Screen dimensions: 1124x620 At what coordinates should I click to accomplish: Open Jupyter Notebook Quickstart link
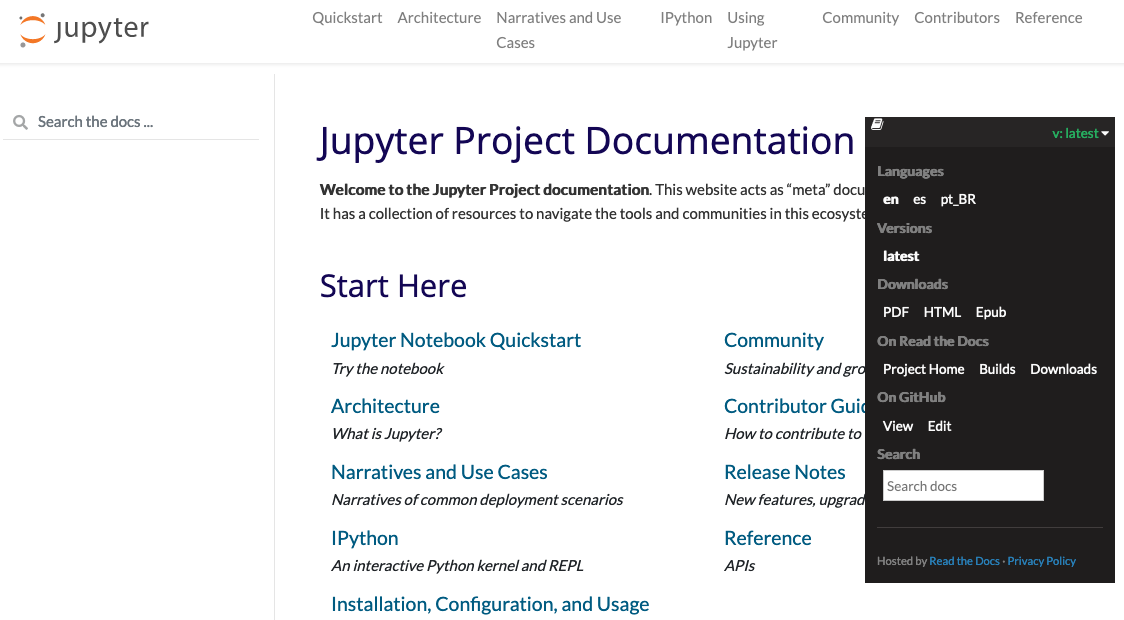(x=456, y=340)
